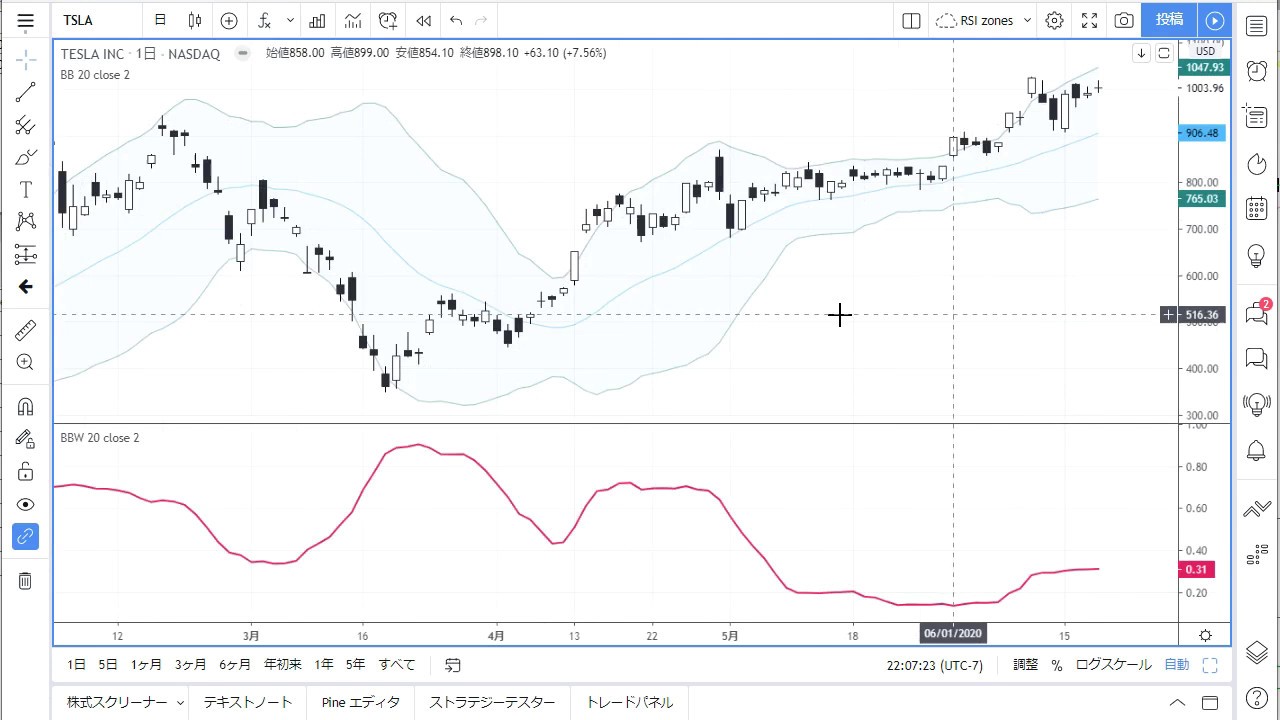Open the alarm clock alerts panel
This screenshot has height=720, width=1280.
(x=1256, y=70)
